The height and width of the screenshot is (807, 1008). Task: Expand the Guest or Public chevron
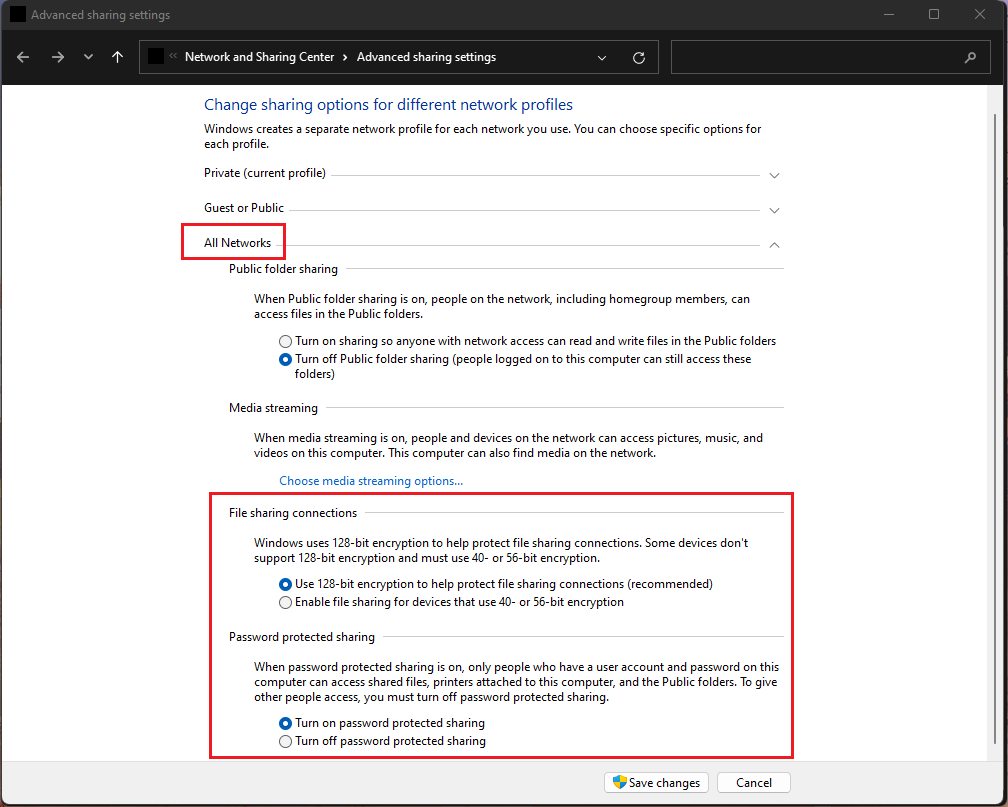point(774,211)
